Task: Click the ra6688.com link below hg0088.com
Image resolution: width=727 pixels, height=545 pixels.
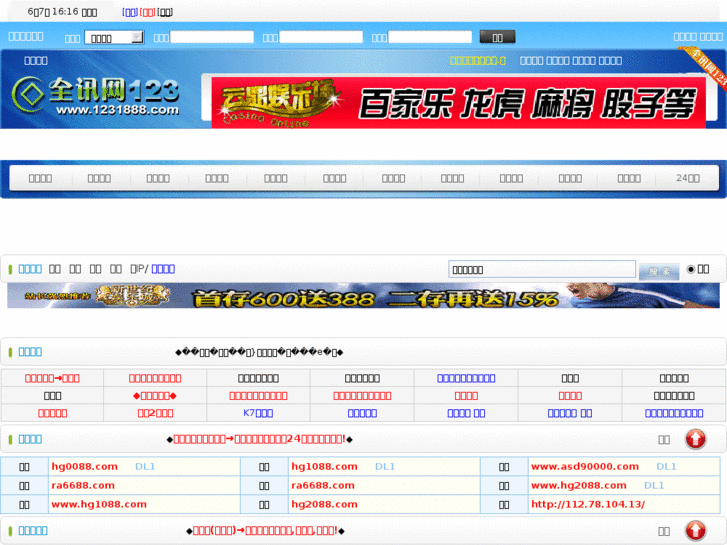Action: (83, 486)
